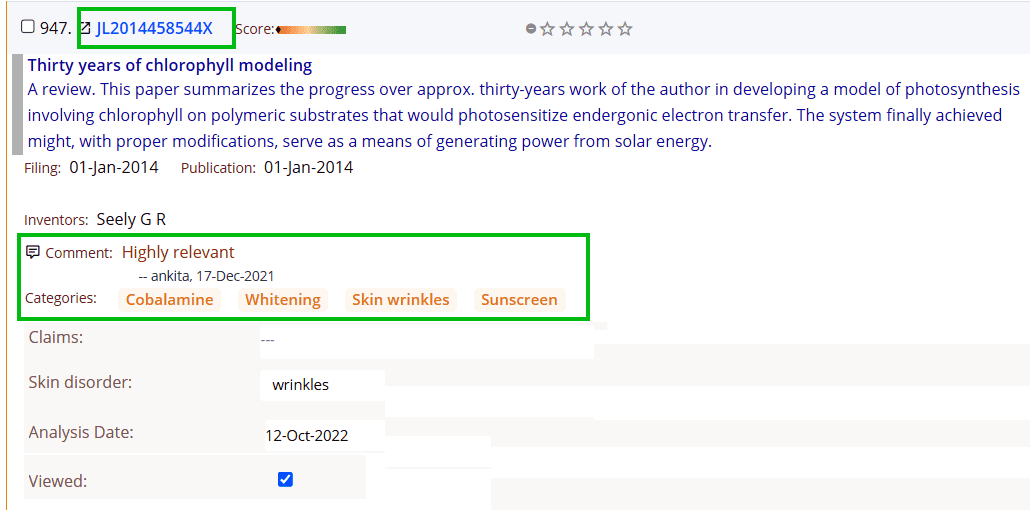Click inventor name Seely G R

click(131, 220)
